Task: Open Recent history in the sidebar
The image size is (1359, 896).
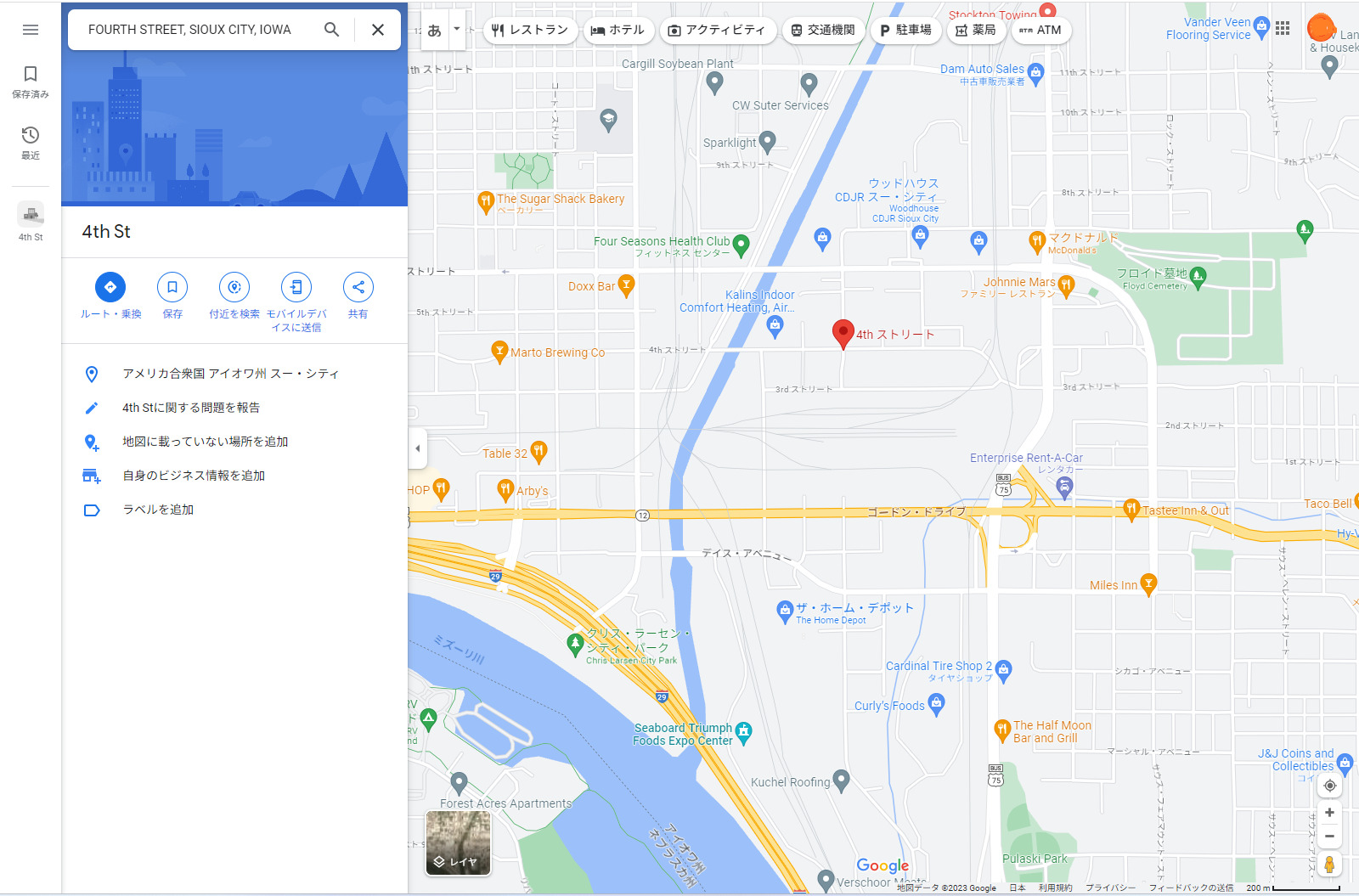Action: pyautogui.click(x=31, y=143)
